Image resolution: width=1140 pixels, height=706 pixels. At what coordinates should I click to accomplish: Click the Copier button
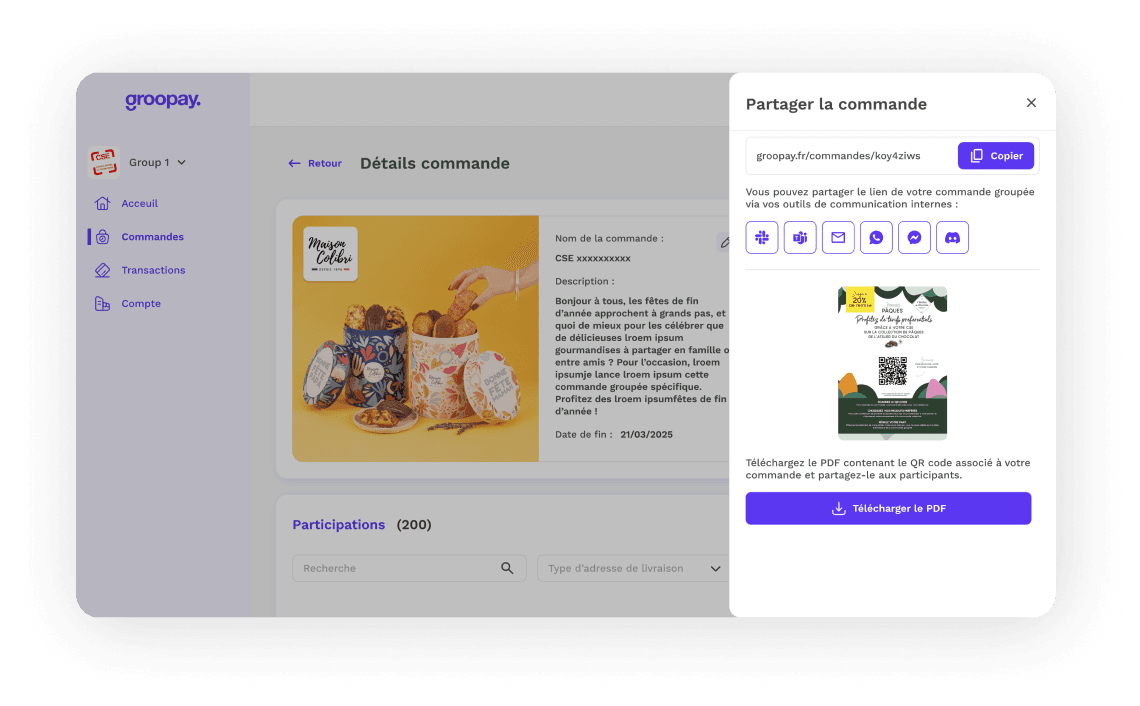pyautogui.click(x=995, y=155)
